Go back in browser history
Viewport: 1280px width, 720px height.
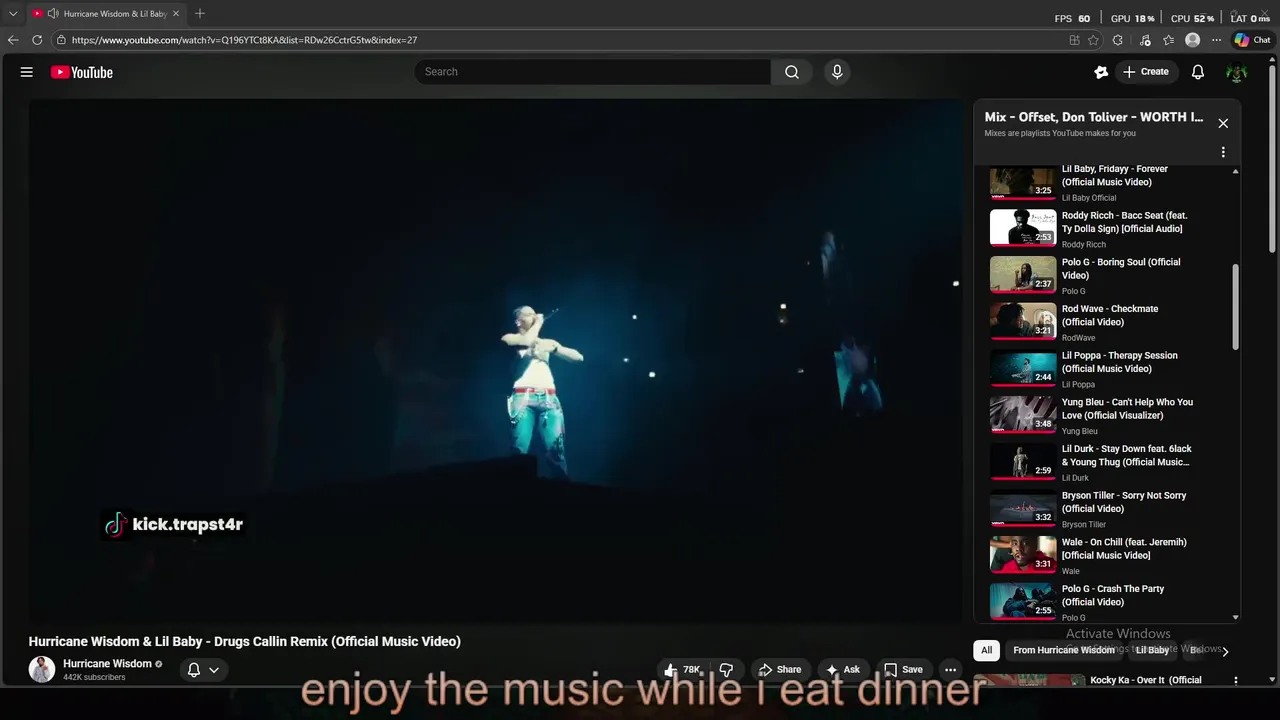[13, 40]
